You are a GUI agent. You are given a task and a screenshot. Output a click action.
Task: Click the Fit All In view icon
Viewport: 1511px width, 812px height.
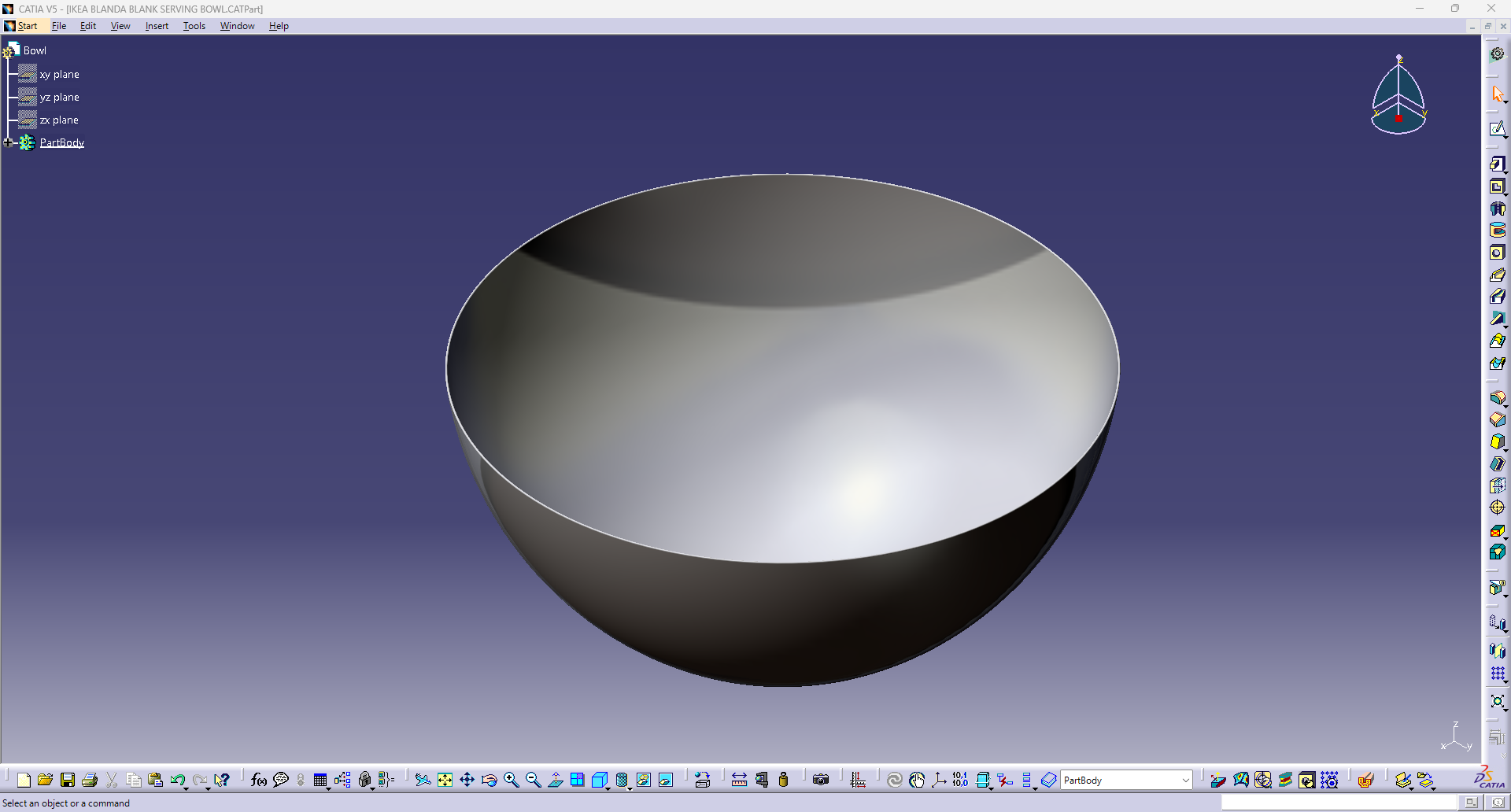point(445,780)
